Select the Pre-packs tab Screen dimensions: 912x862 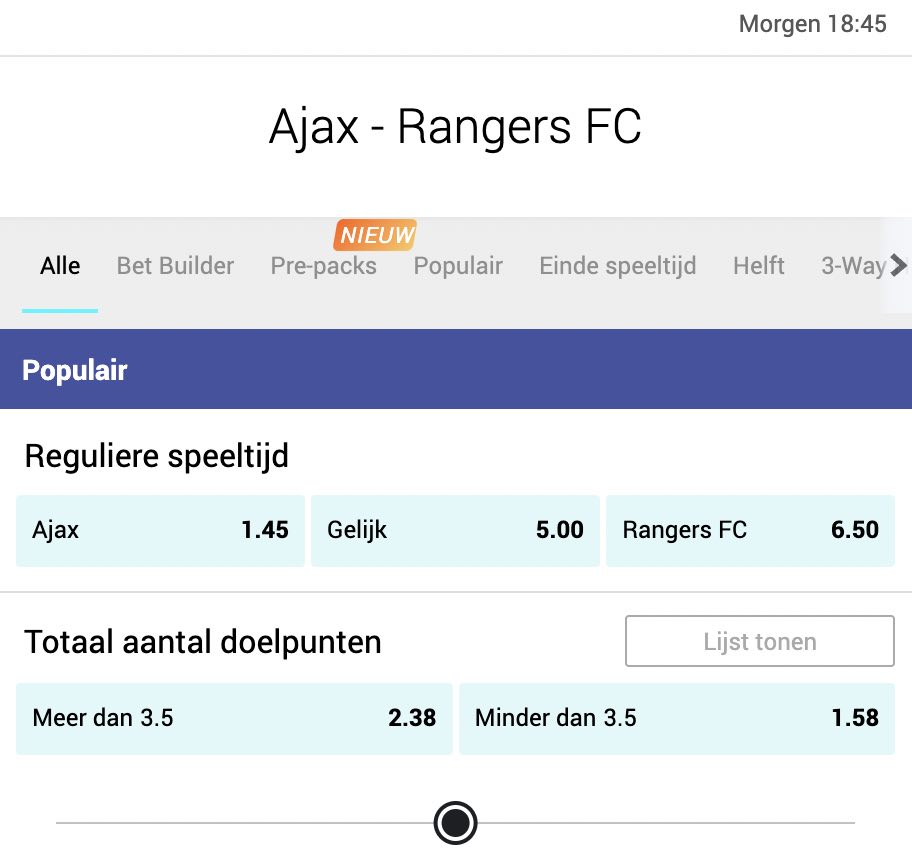coord(323,266)
